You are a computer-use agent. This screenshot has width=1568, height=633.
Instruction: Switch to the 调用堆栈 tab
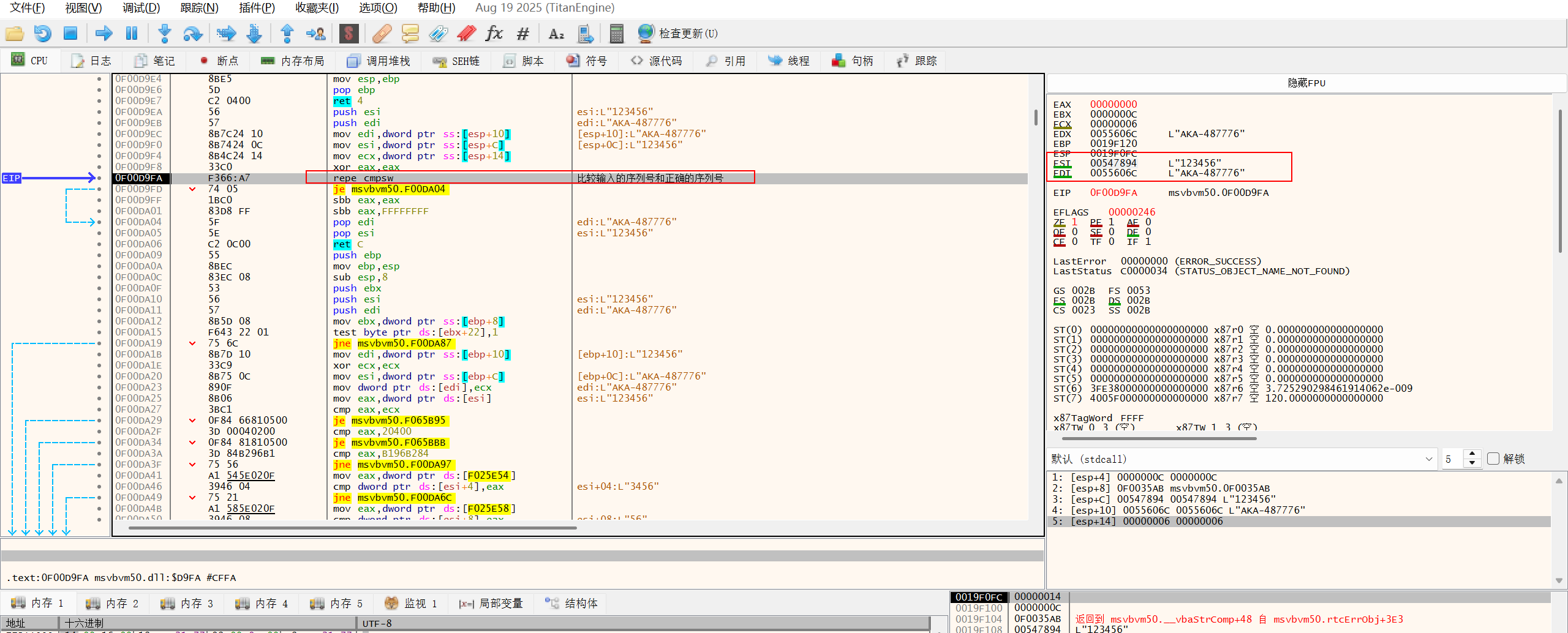click(x=379, y=61)
